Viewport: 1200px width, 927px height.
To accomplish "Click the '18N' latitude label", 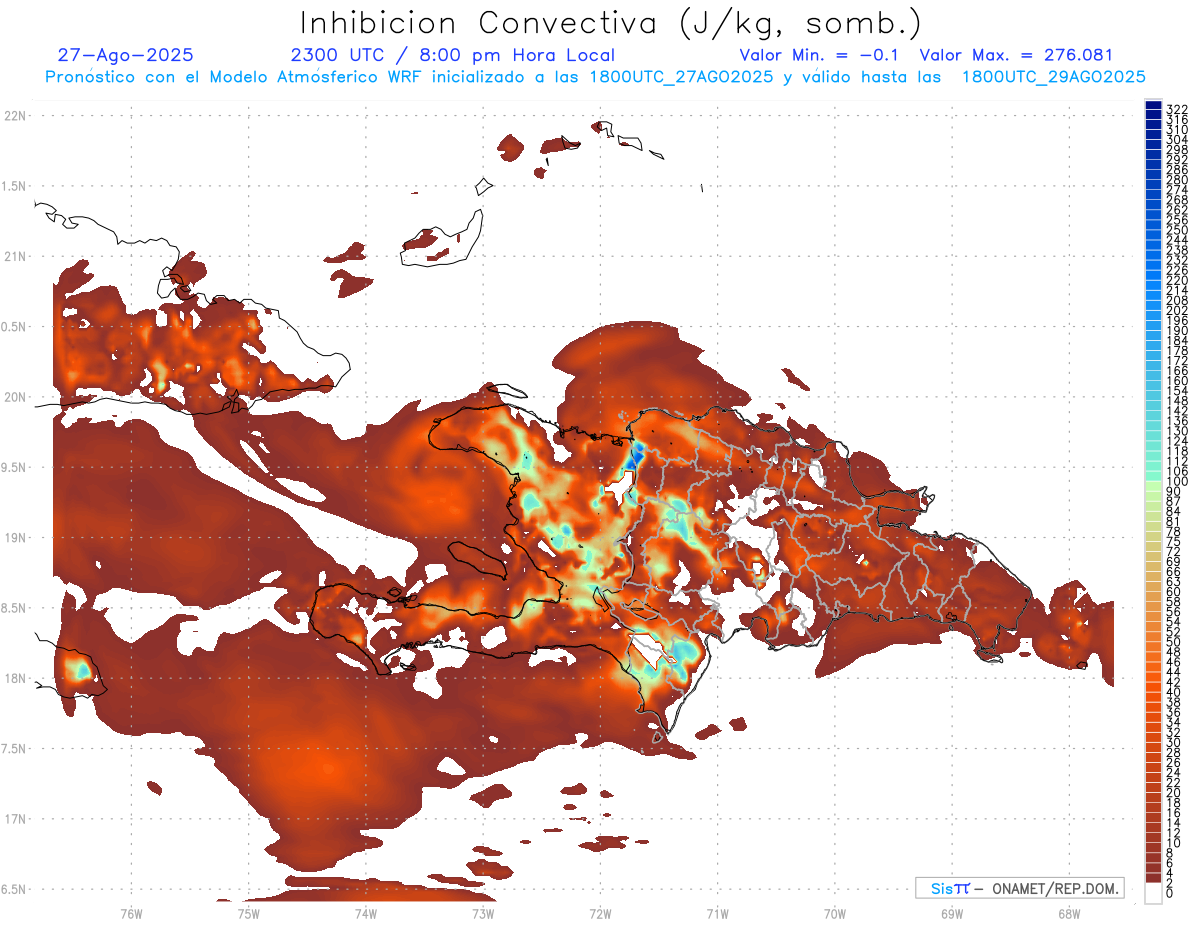I will (x=15, y=678).
